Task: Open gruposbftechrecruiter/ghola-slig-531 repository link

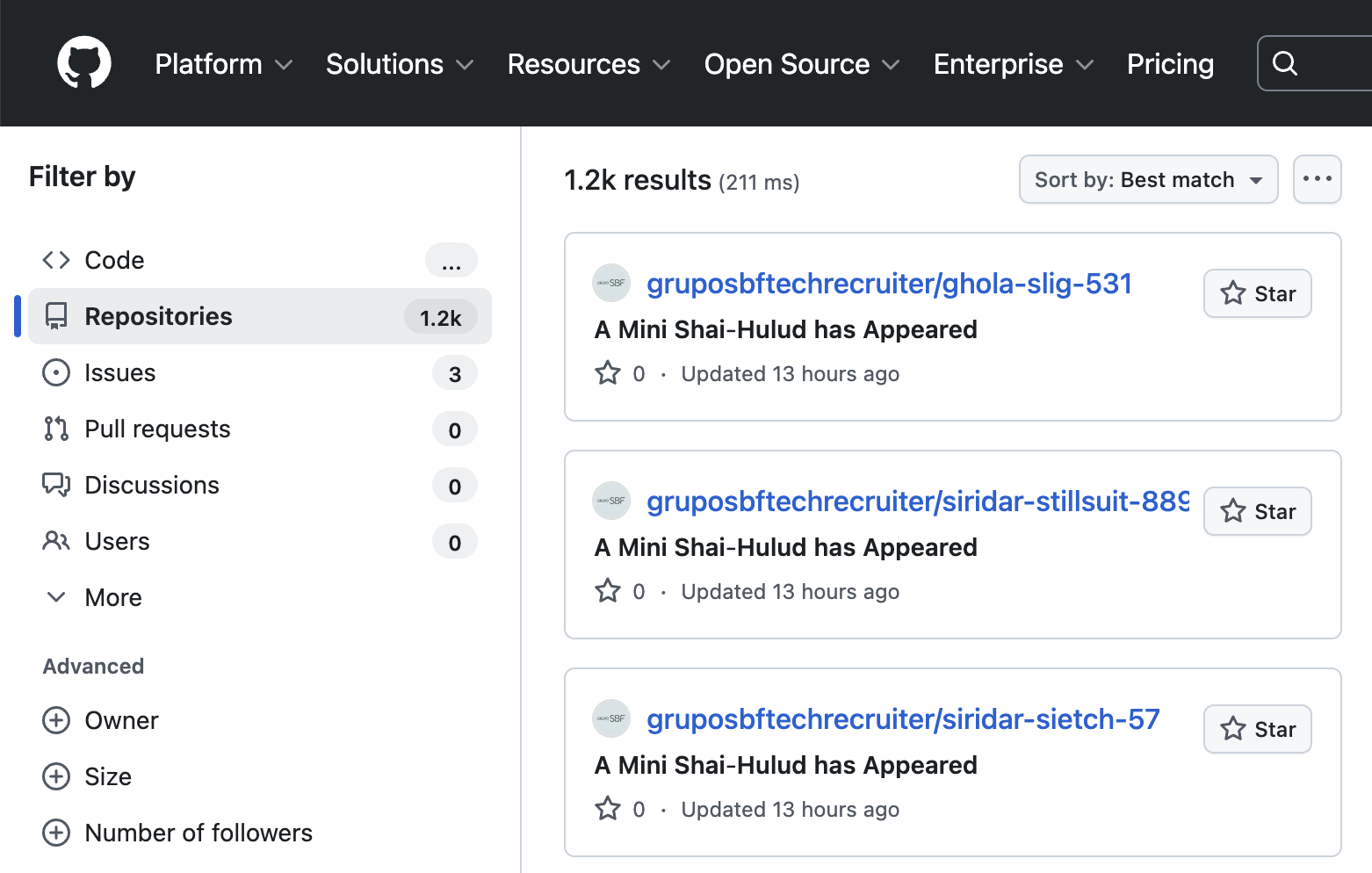Action: click(889, 284)
